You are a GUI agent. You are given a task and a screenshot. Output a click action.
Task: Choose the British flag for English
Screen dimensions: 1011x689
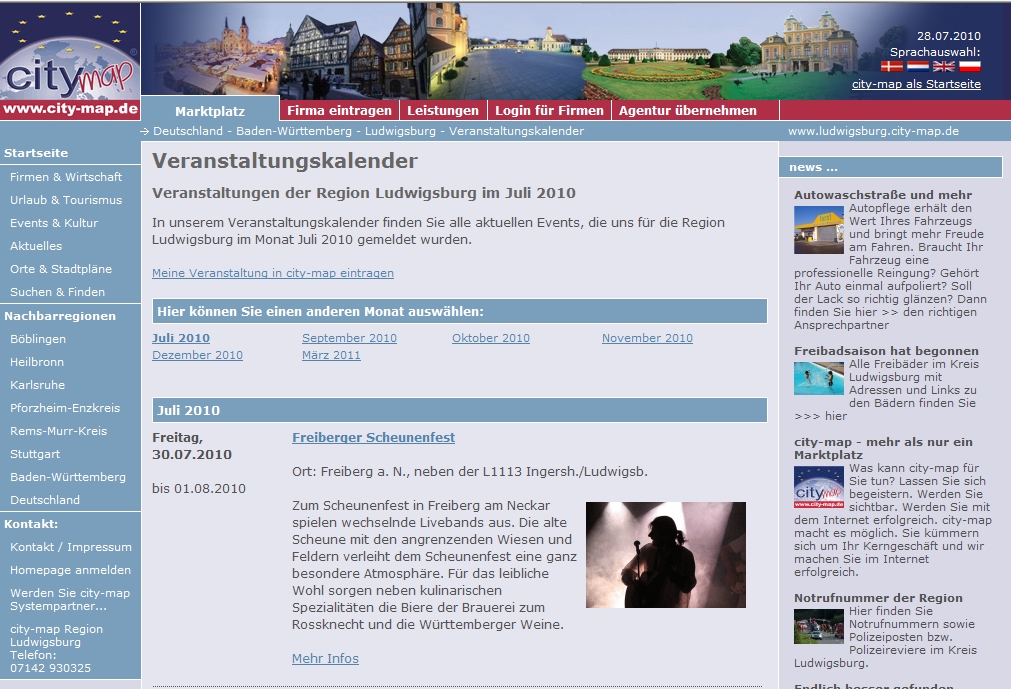tap(943, 66)
